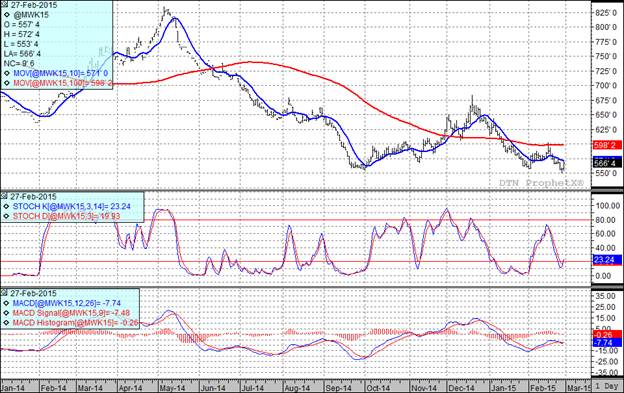Click the 700'0 price axis label
The width and height of the screenshot is (624, 393).
point(607,86)
